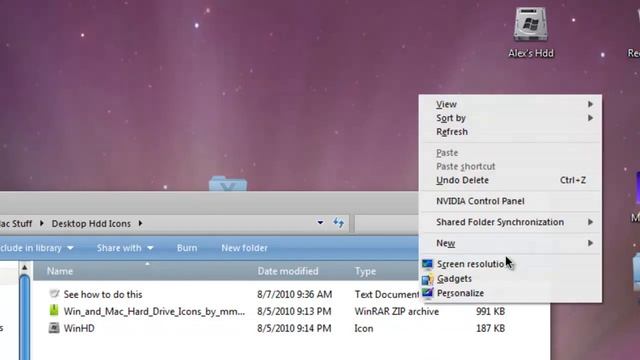This screenshot has height=360, width=640.
Task: Choose Refresh from the context menu
Action: [x=510, y=132]
